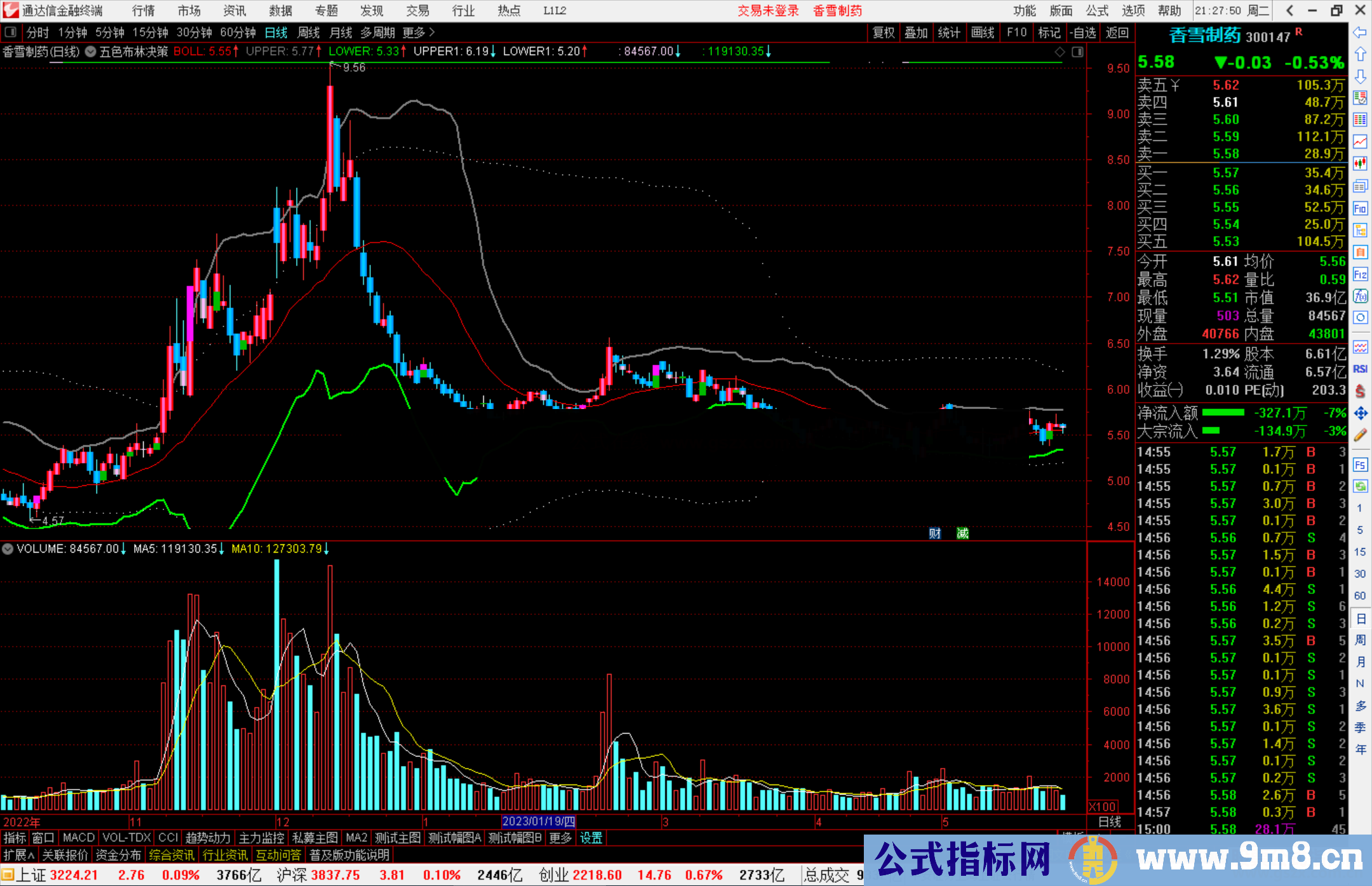Select the pencil drawing tool icon
This screenshot has width=1372, height=886.
click(1360, 436)
